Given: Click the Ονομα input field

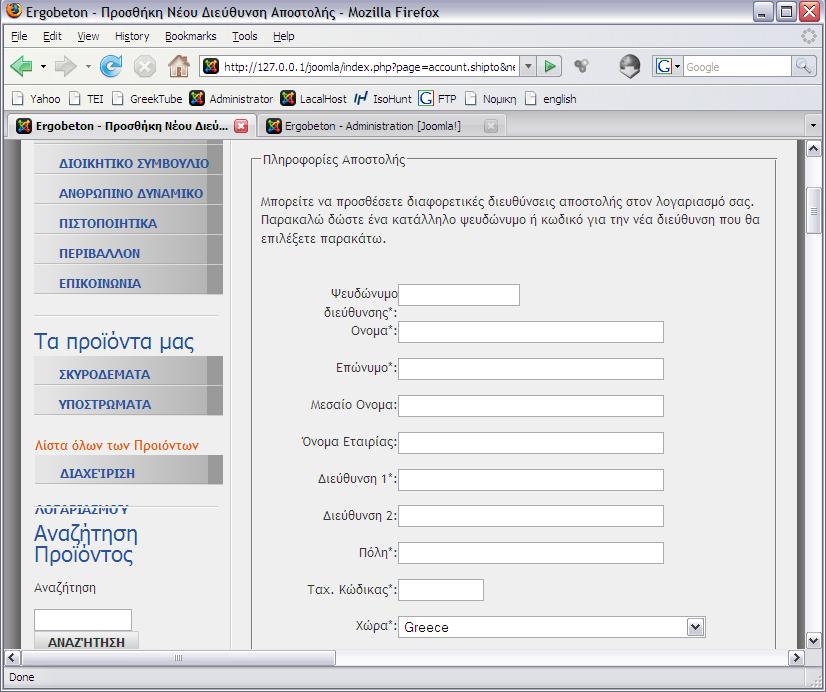Looking at the screenshot, I should click(530, 332).
